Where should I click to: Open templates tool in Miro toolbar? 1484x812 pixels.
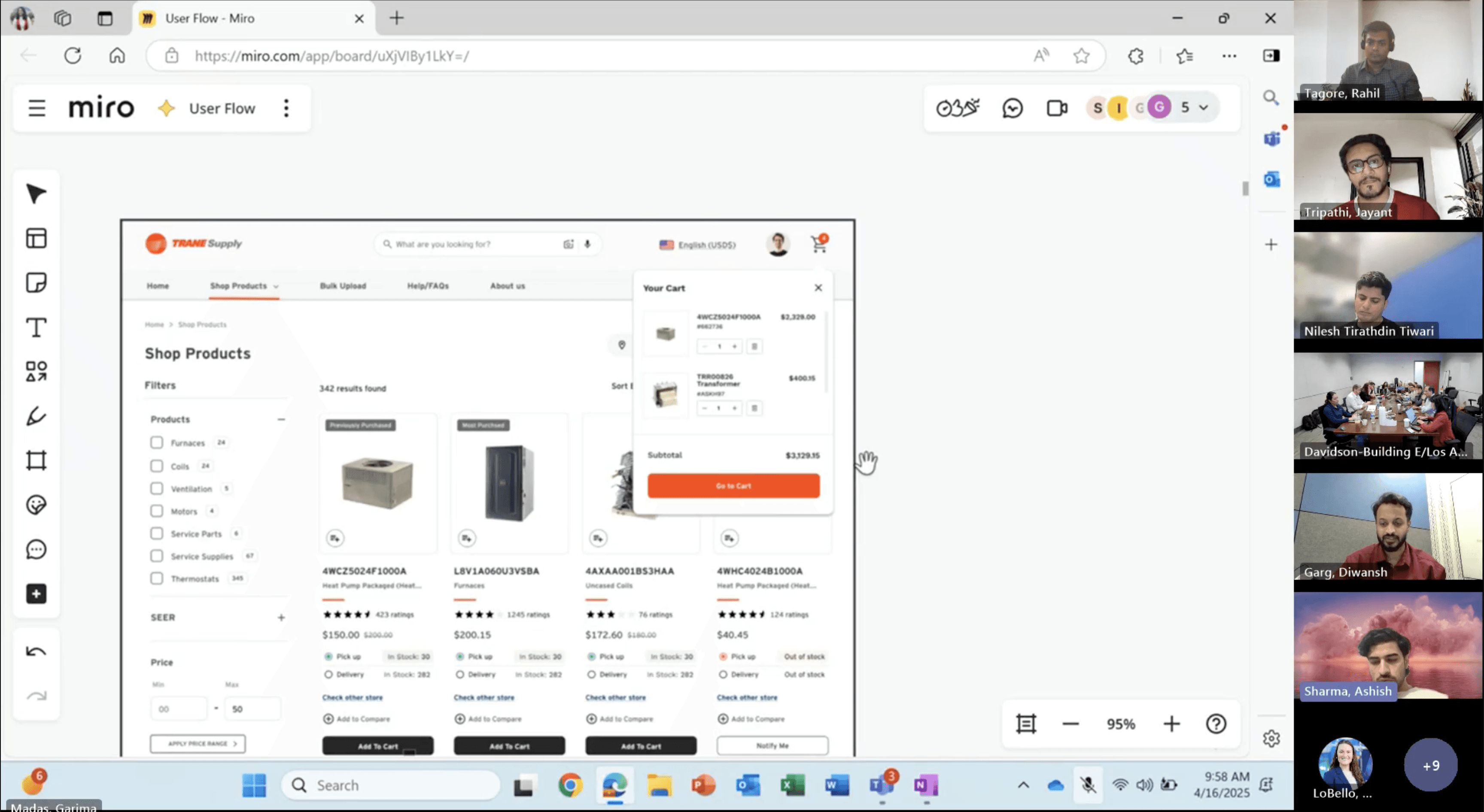[x=36, y=239]
